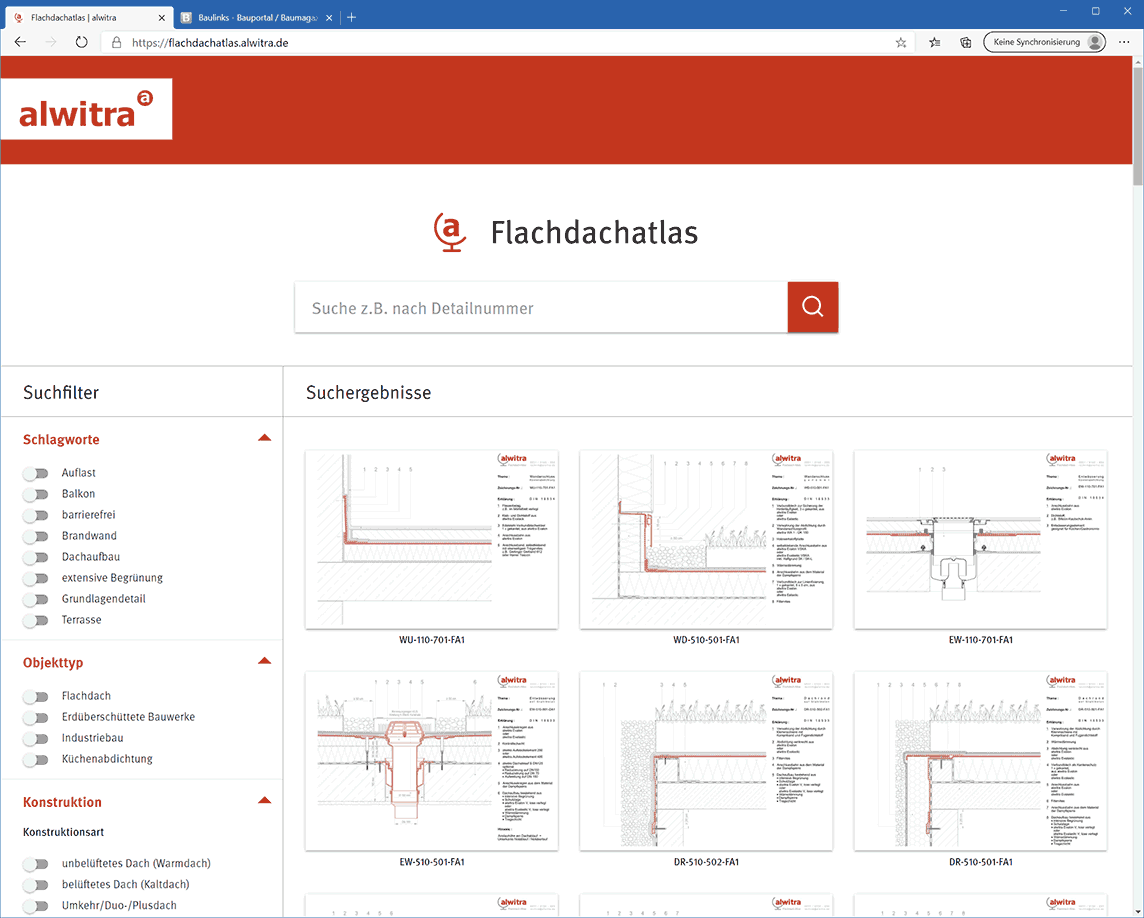This screenshot has width=1144, height=918.
Task: Click the alwitra logo
Action: coord(86,109)
